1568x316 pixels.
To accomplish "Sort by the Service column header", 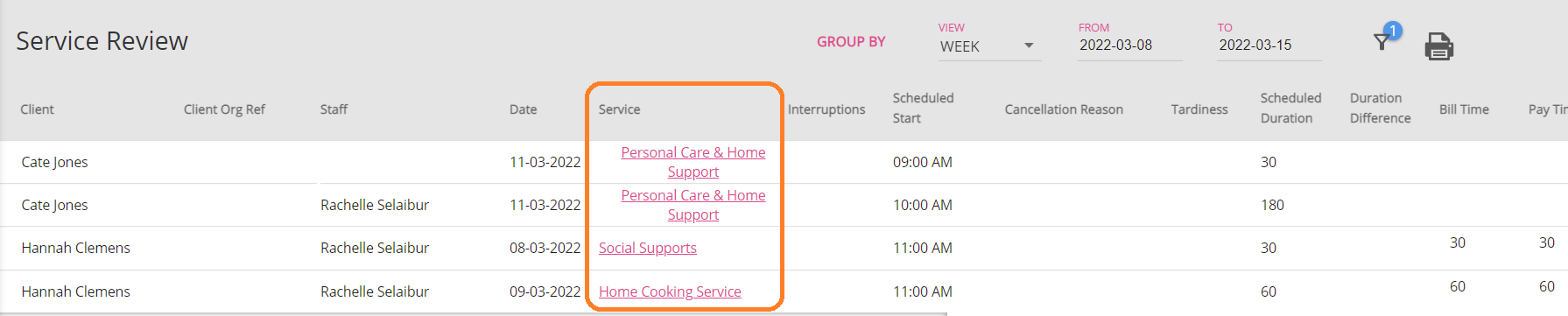I will pos(620,109).
